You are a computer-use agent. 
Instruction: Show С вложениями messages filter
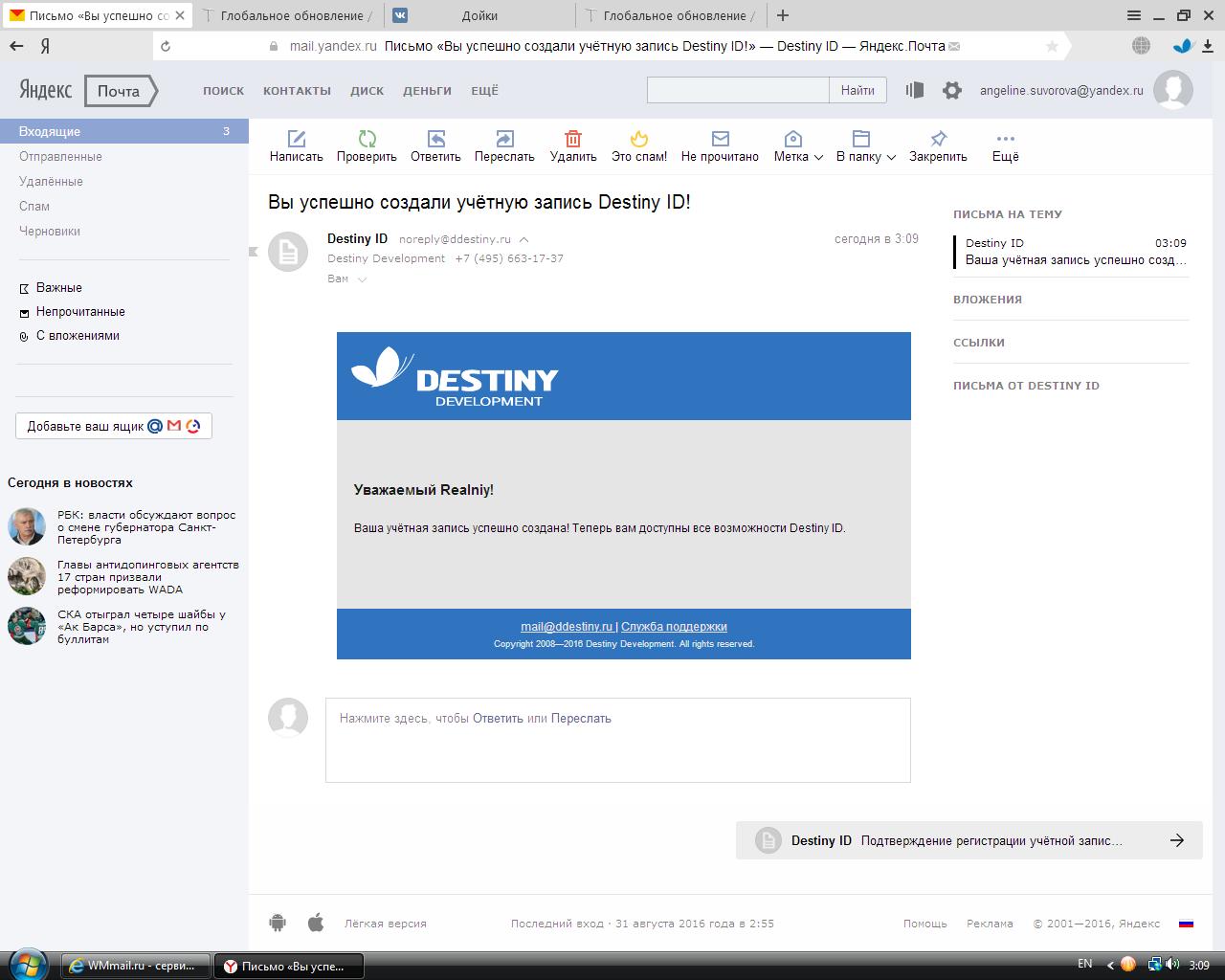click(78, 335)
